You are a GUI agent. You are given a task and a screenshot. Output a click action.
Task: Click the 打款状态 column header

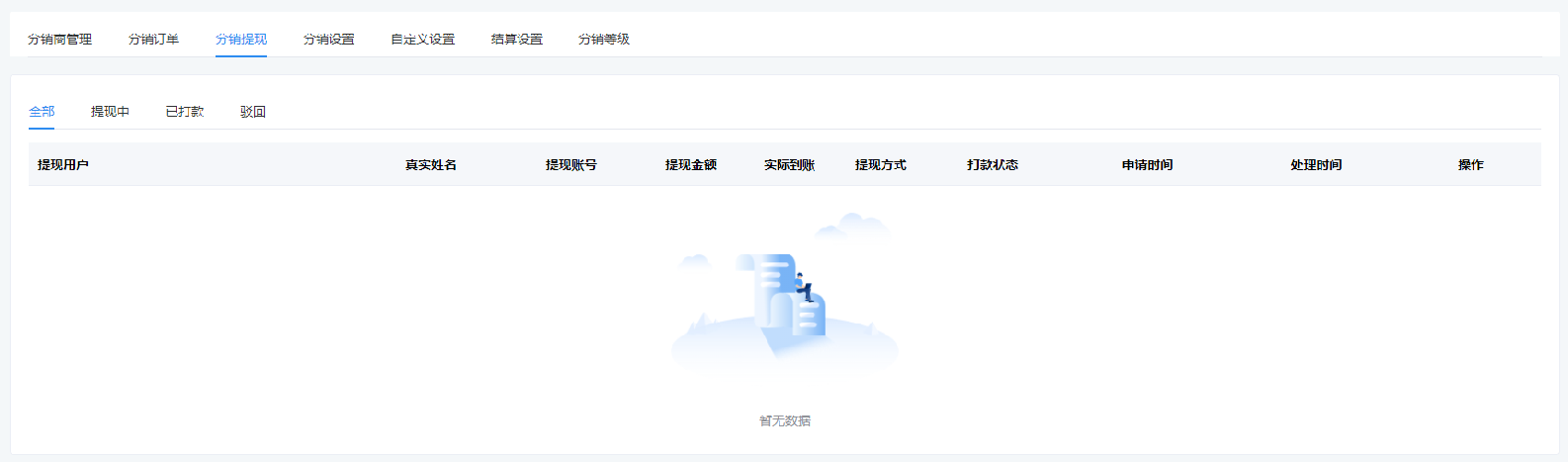click(x=993, y=165)
